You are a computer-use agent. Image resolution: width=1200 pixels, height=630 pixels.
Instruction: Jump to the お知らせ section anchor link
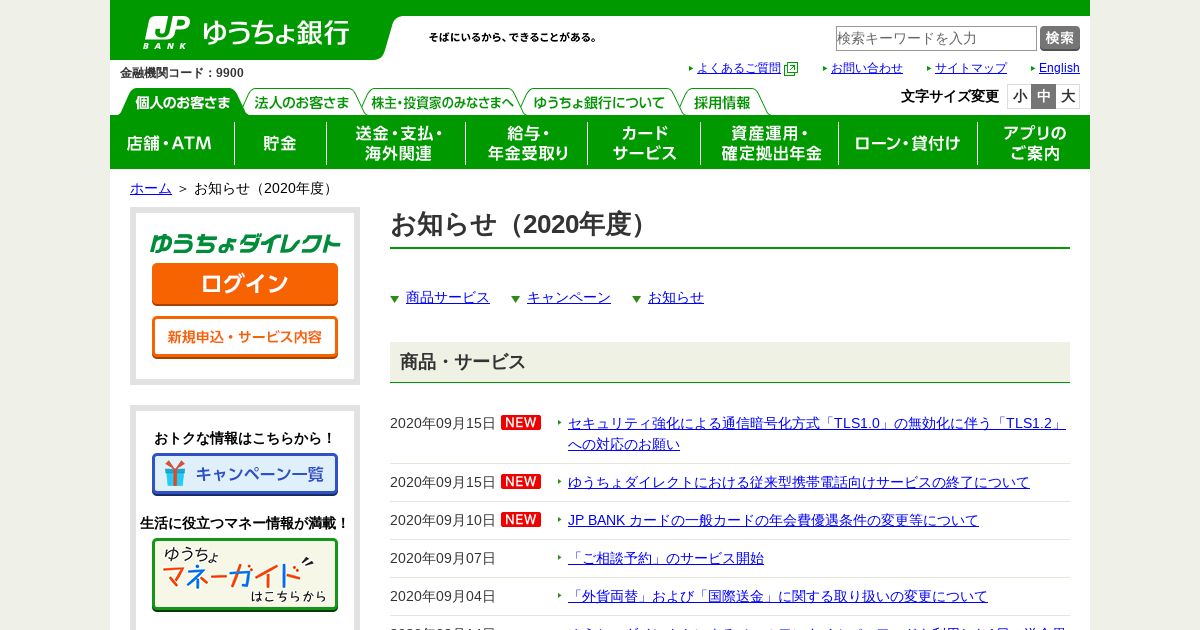pyautogui.click(x=676, y=297)
